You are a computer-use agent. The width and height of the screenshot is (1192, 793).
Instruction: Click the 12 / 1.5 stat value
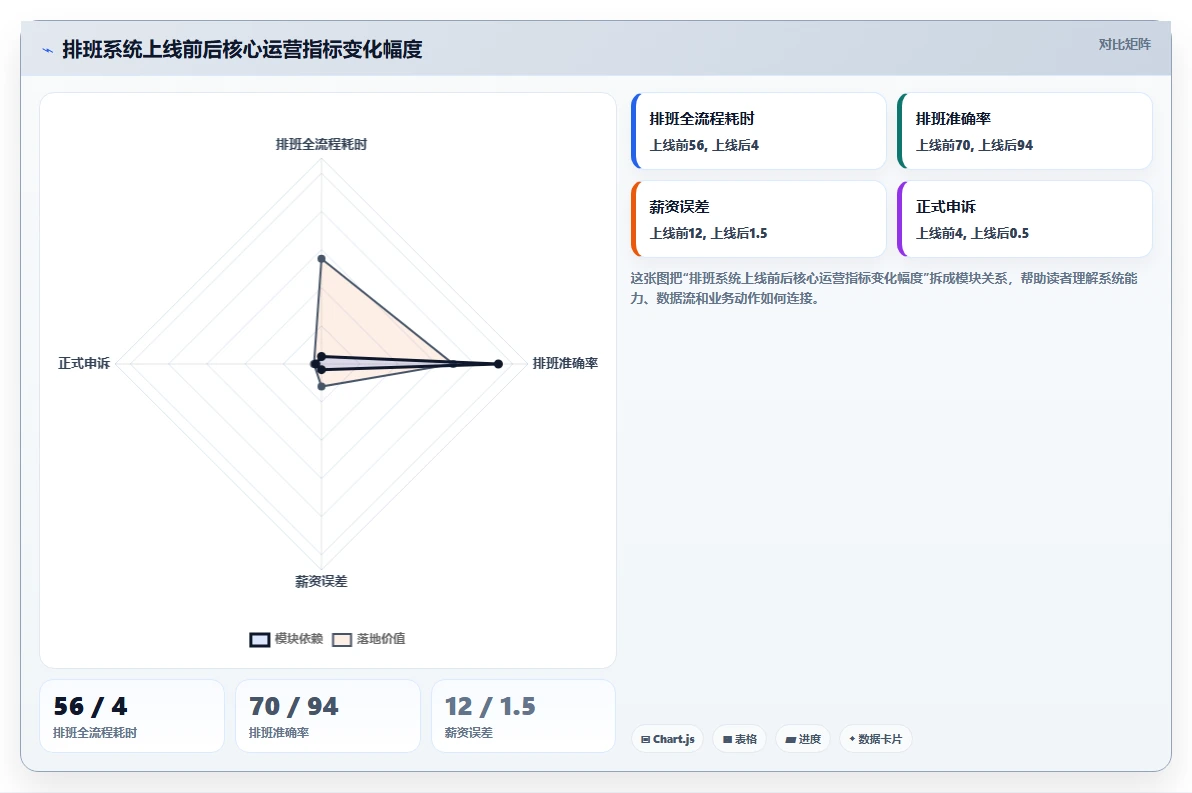490,706
